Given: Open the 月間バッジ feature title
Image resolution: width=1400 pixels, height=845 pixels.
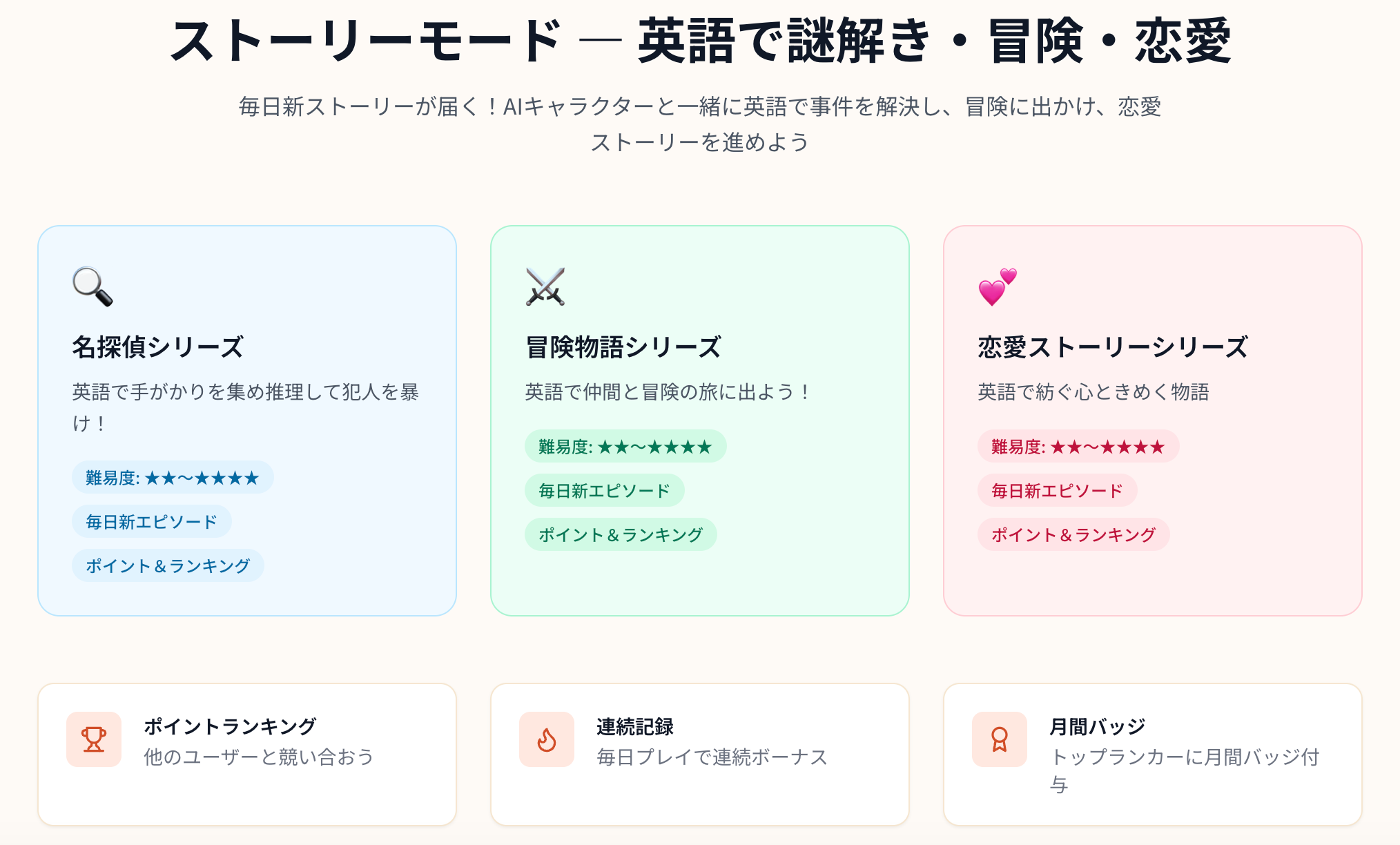Looking at the screenshot, I should (x=1098, y=726).
